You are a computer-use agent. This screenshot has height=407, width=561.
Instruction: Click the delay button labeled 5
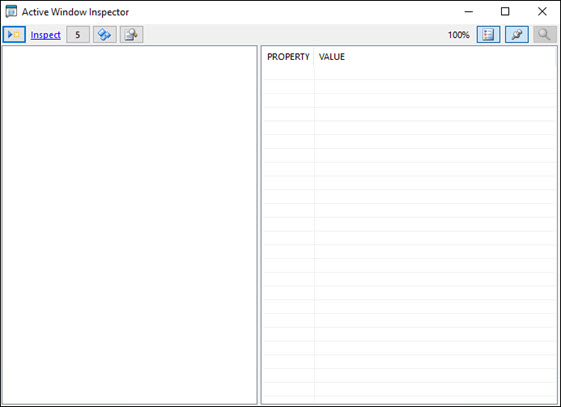(x=78, y=35)
